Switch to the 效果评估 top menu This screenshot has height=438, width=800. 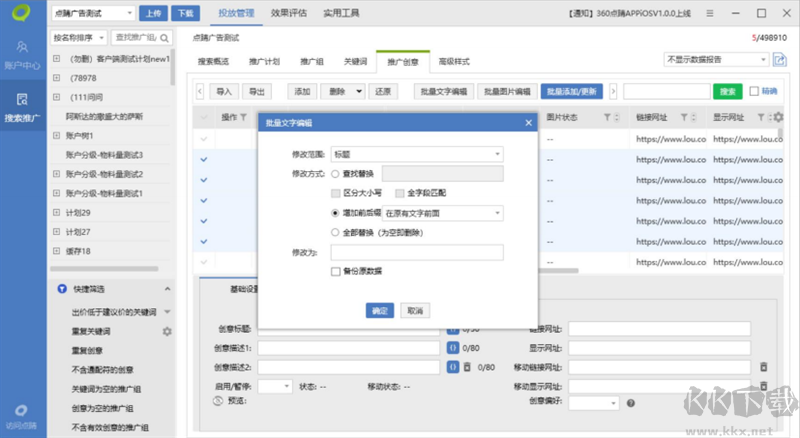pos(290,14)
